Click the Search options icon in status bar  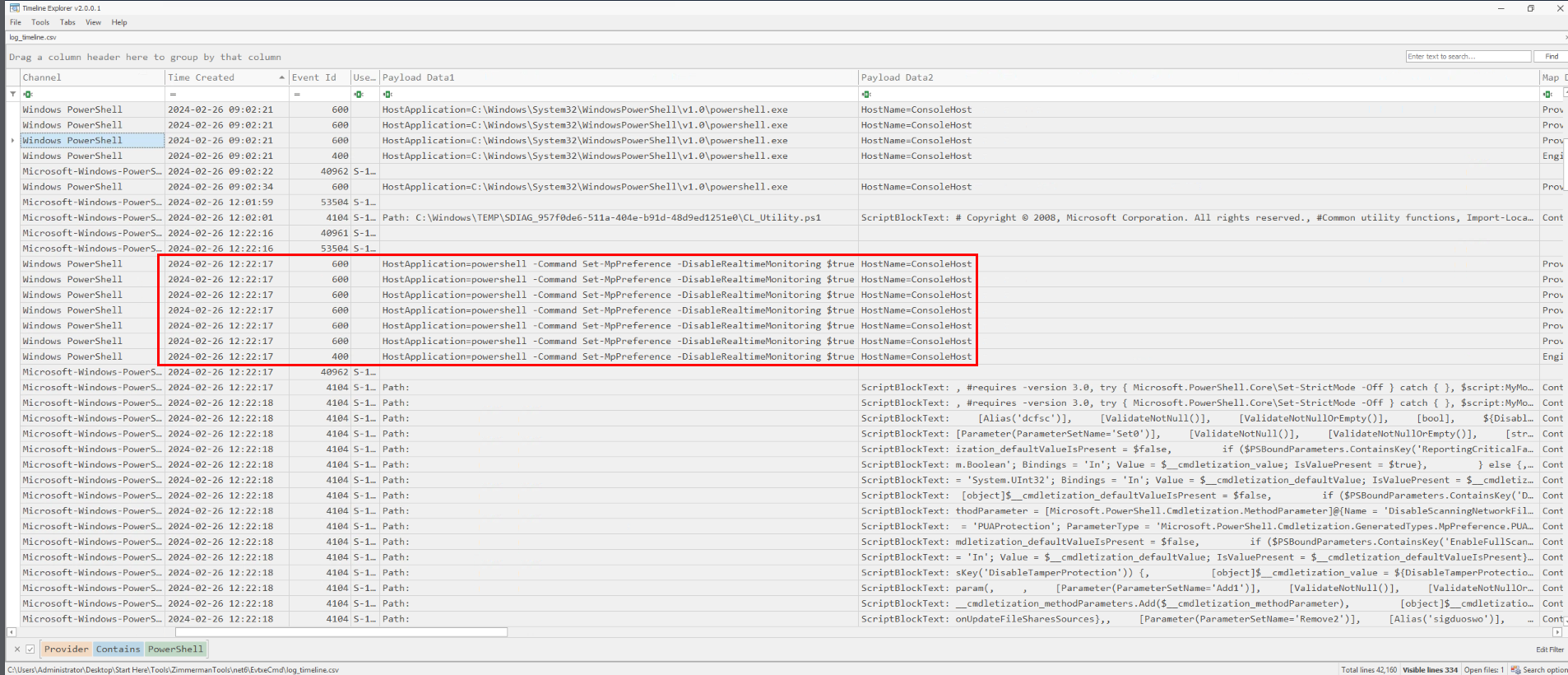tap(1515, 669)
